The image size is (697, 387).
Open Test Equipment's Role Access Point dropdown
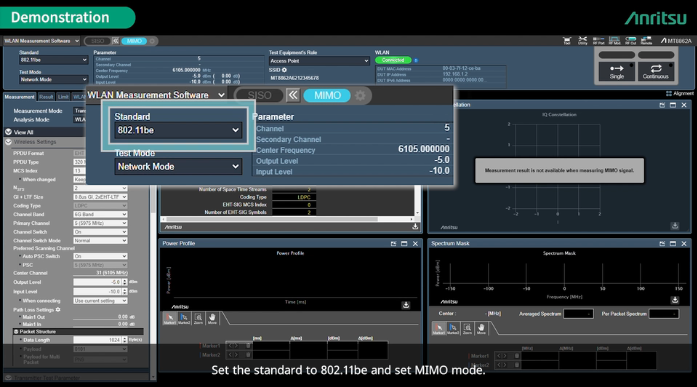click(x=319, y=61)
